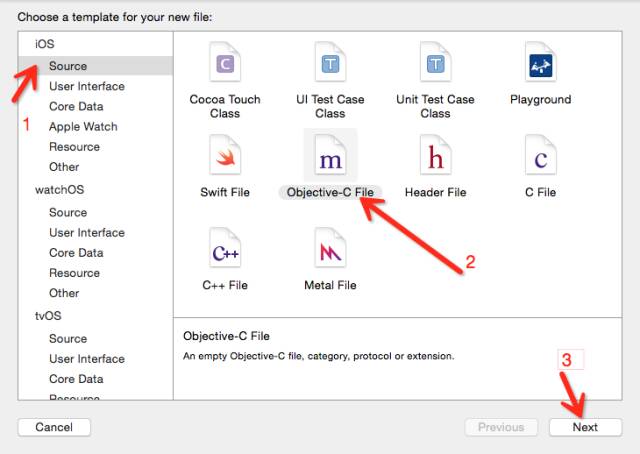Click the tvOS section header
Viewport: 640px width, 454px height.
[48, 316]
